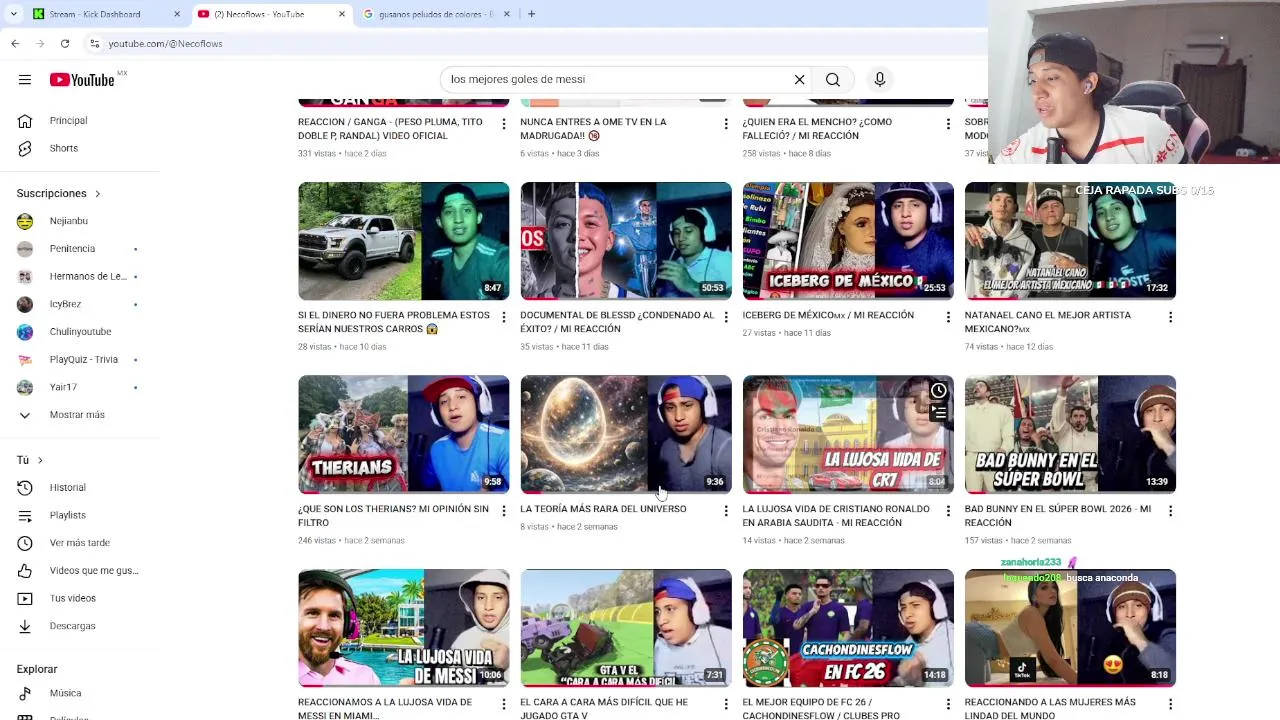Open Chulinyoutube subscription channel

pos(80,332)
